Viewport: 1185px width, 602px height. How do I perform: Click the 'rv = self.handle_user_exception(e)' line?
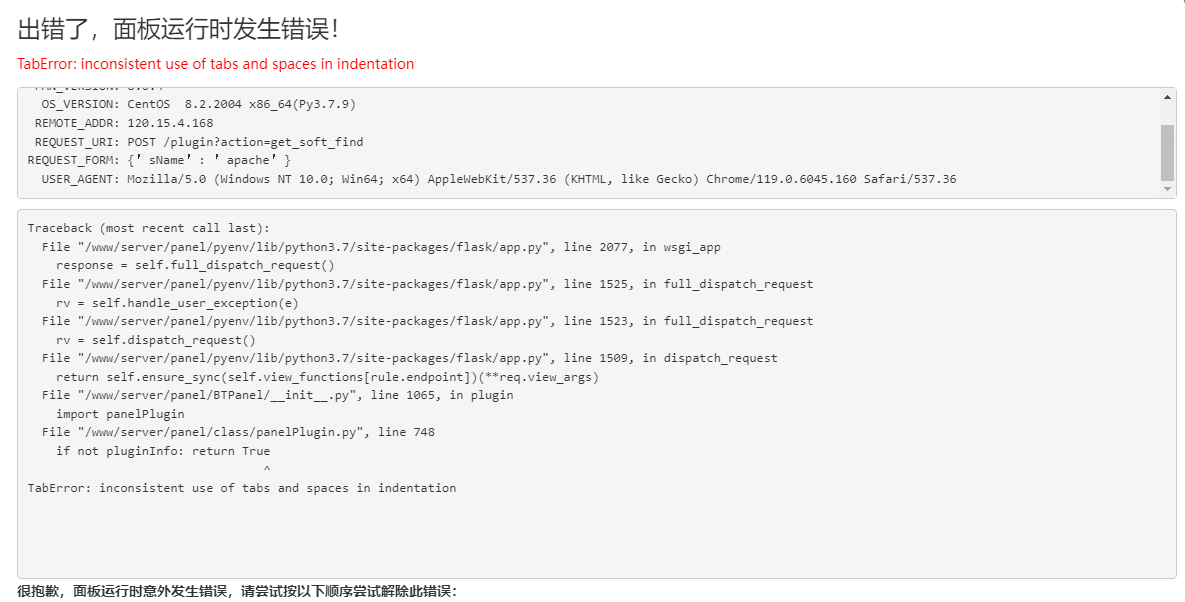(177, 303)
